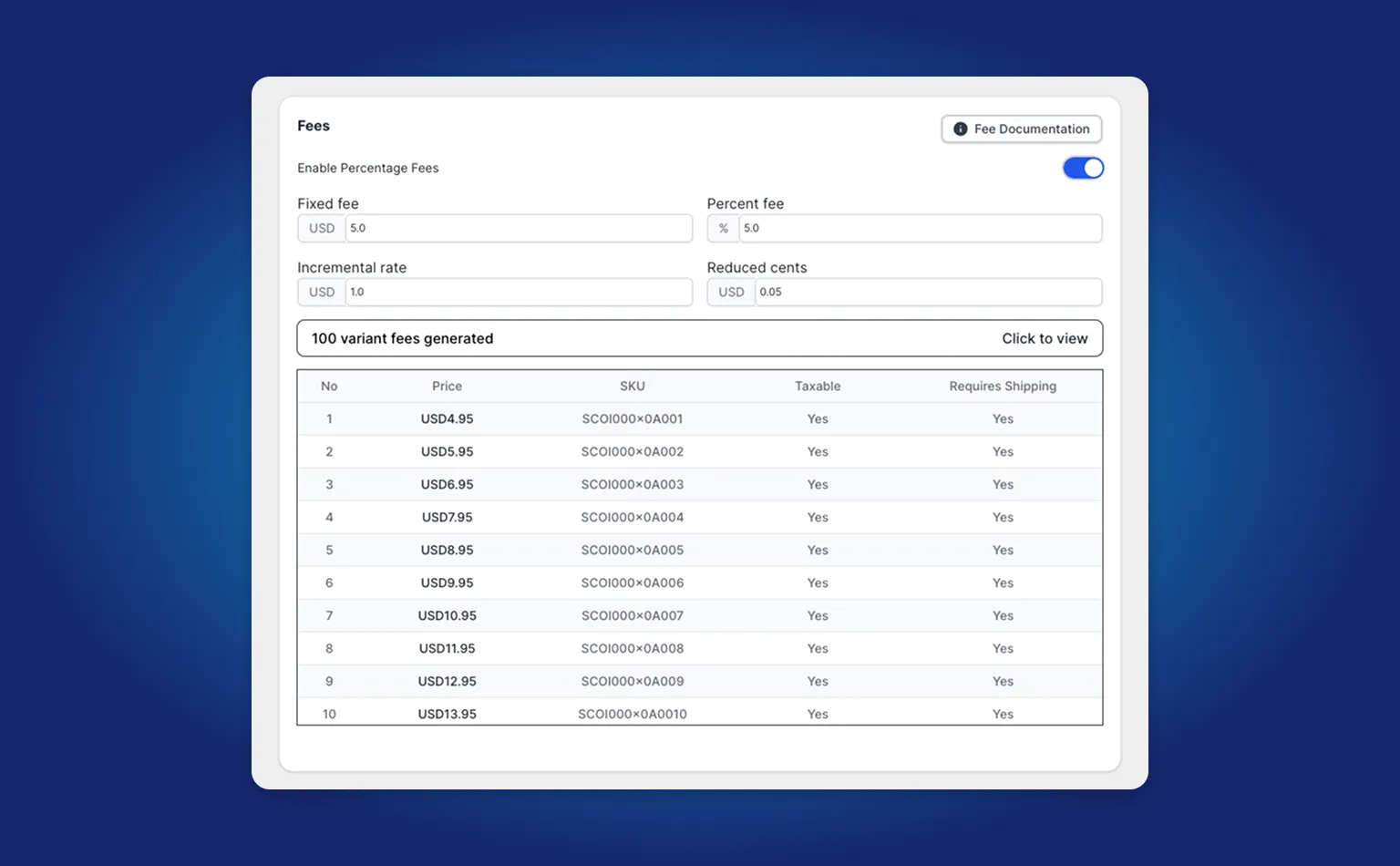
Task: Click row number 5 in the table
Action: [x=329, y=551]
